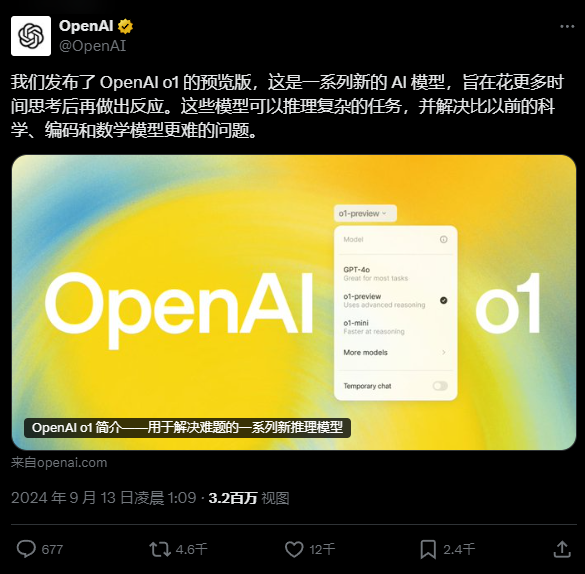Click the OpenAI profile avatar logo
This screenshot has height=574, width=585.
(x=31, y=36)
